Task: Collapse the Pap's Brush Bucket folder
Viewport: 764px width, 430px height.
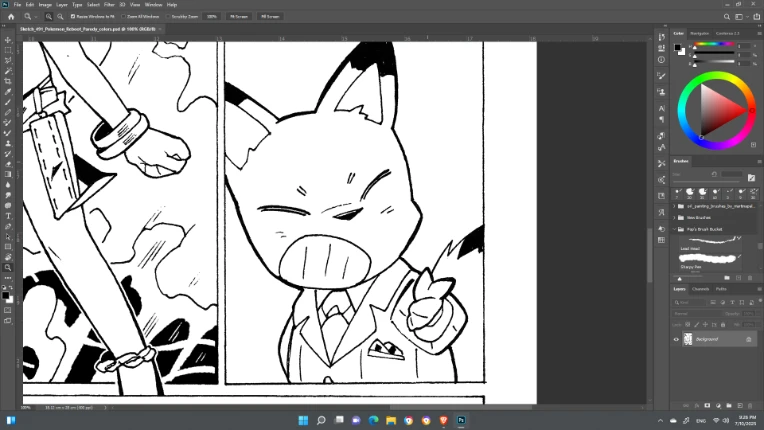Action: 674,229
